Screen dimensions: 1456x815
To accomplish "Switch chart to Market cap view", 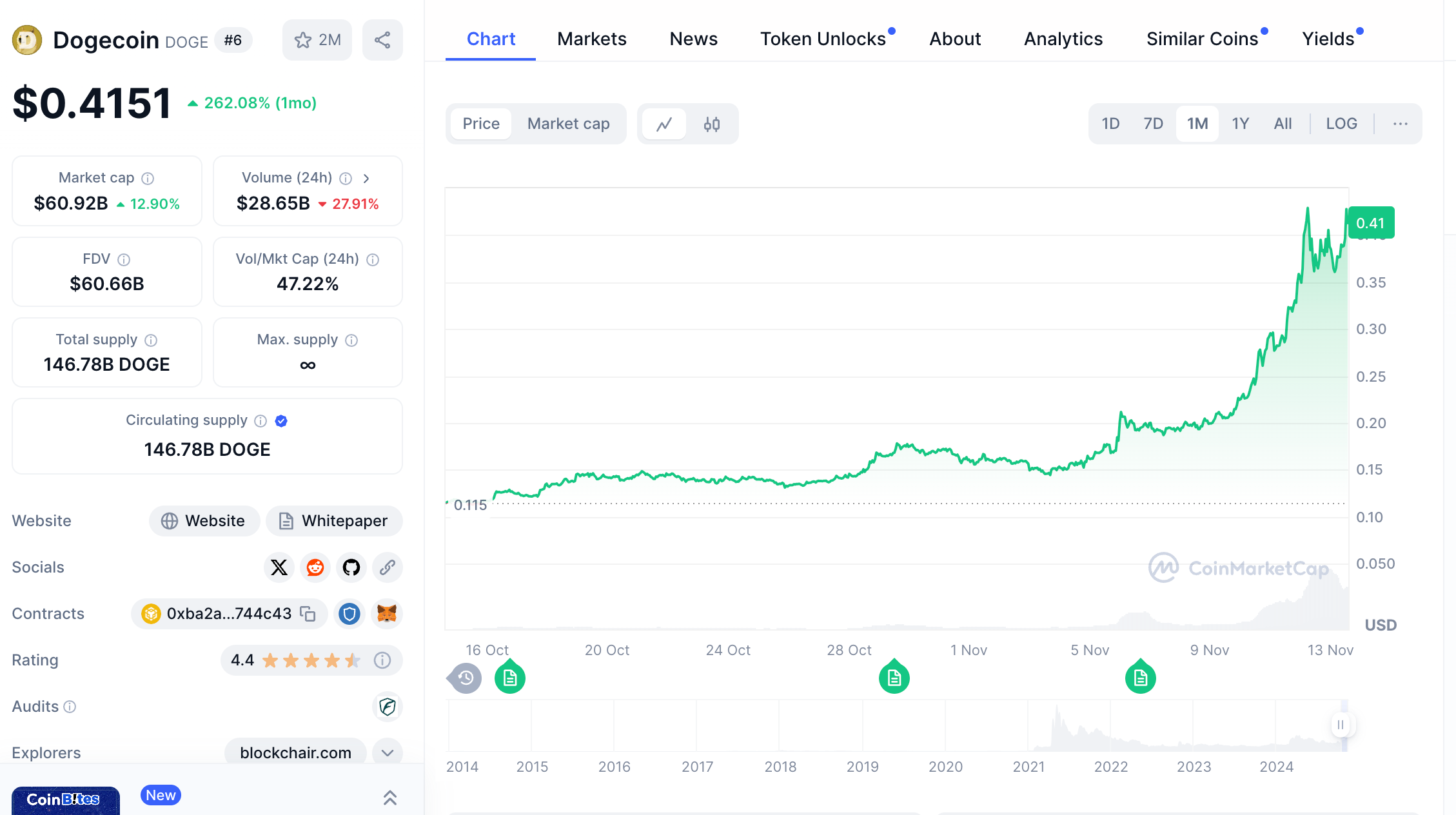I will coord(569,124).
